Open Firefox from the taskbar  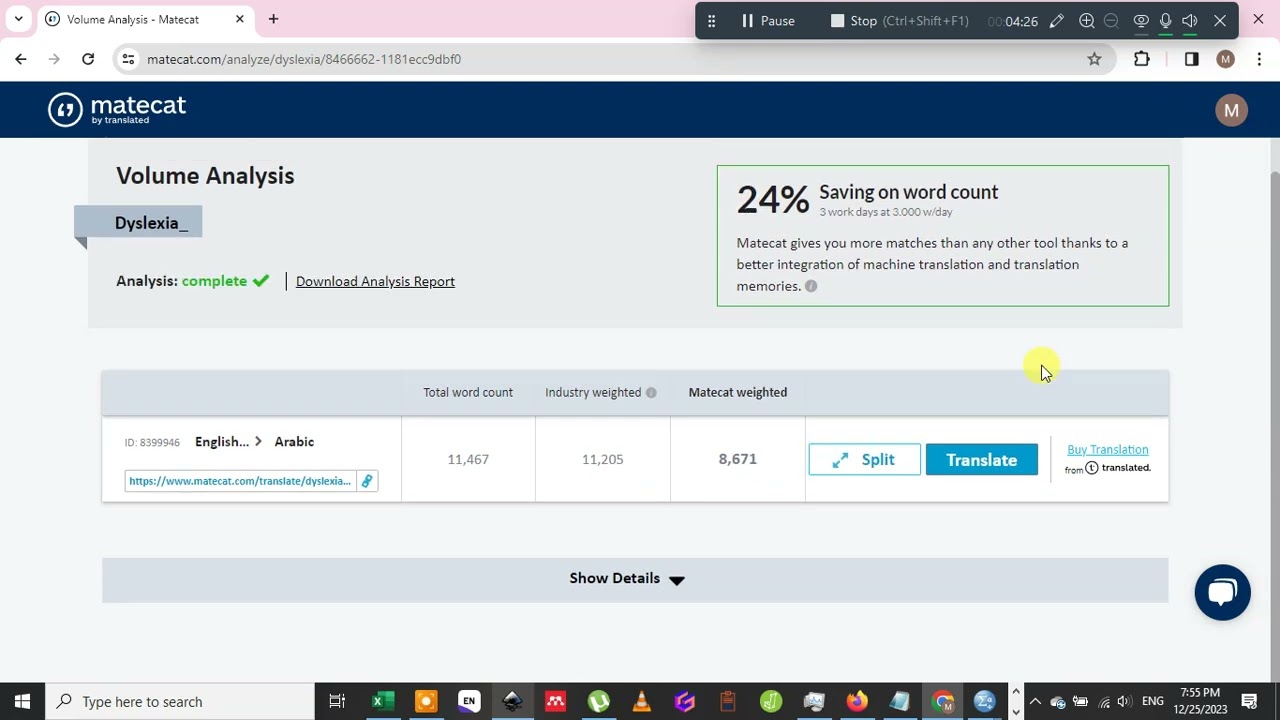857,701
